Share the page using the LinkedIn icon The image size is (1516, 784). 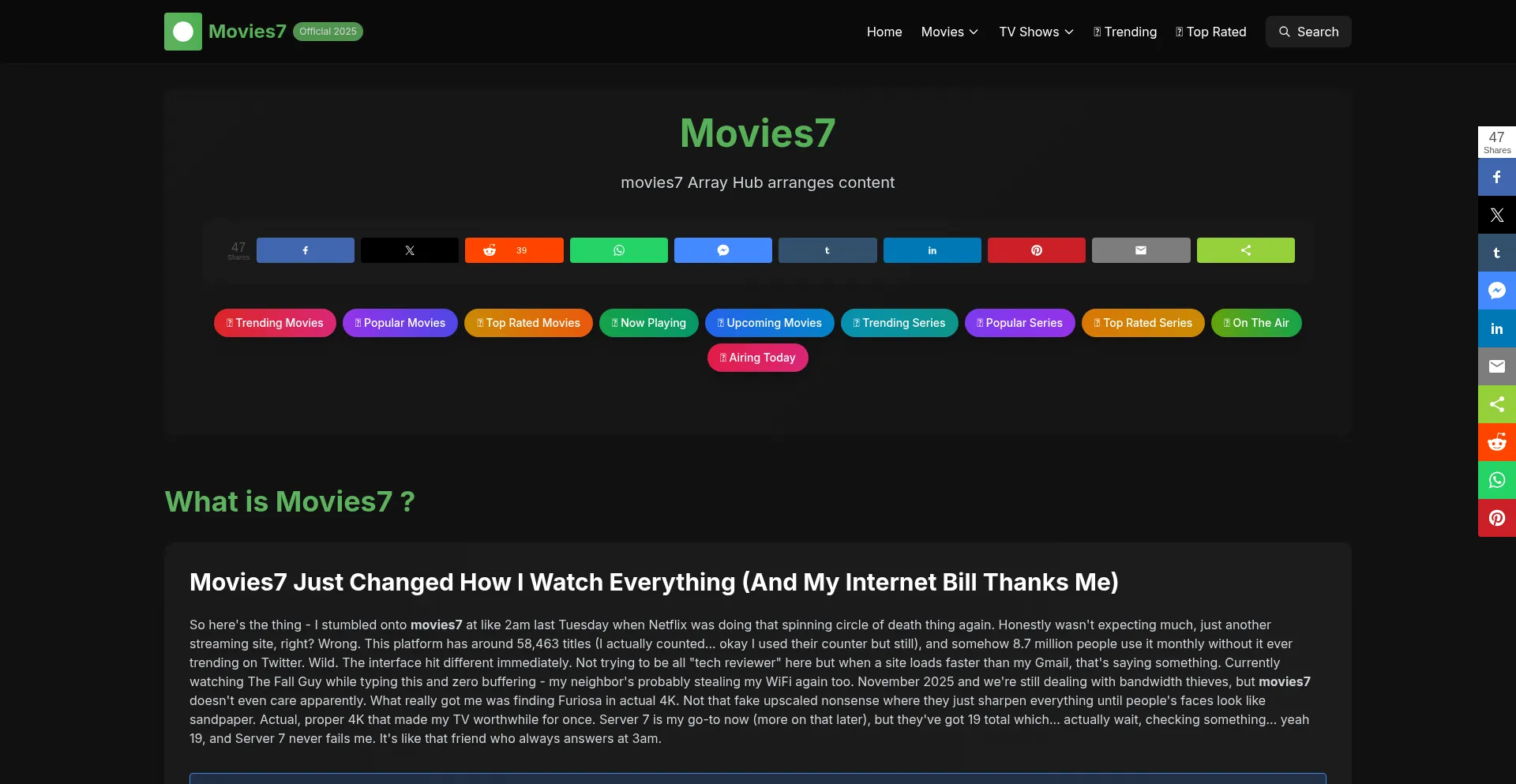[x=932, y=250]
